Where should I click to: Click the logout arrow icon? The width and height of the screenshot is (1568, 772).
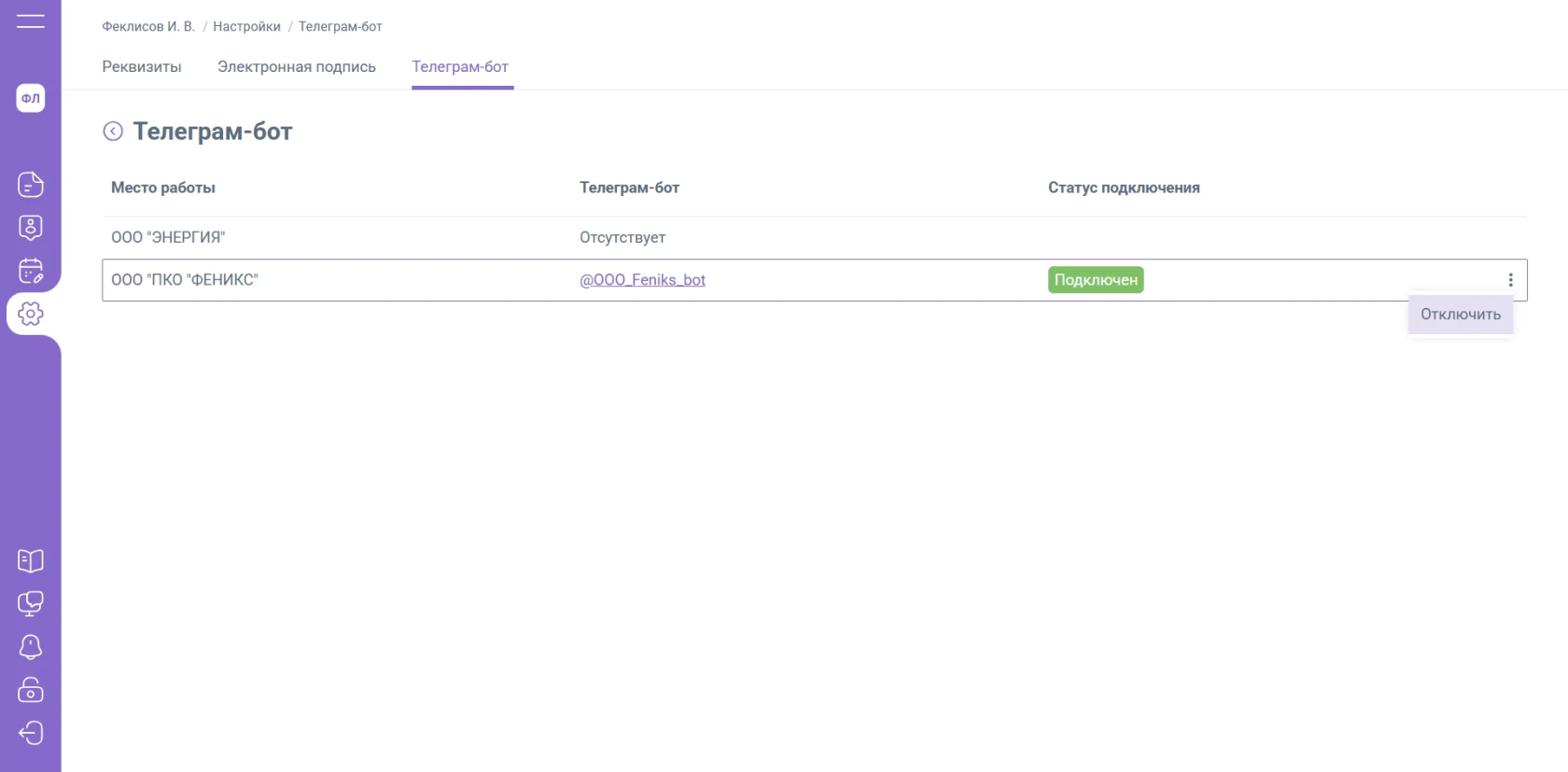point(31,733)
